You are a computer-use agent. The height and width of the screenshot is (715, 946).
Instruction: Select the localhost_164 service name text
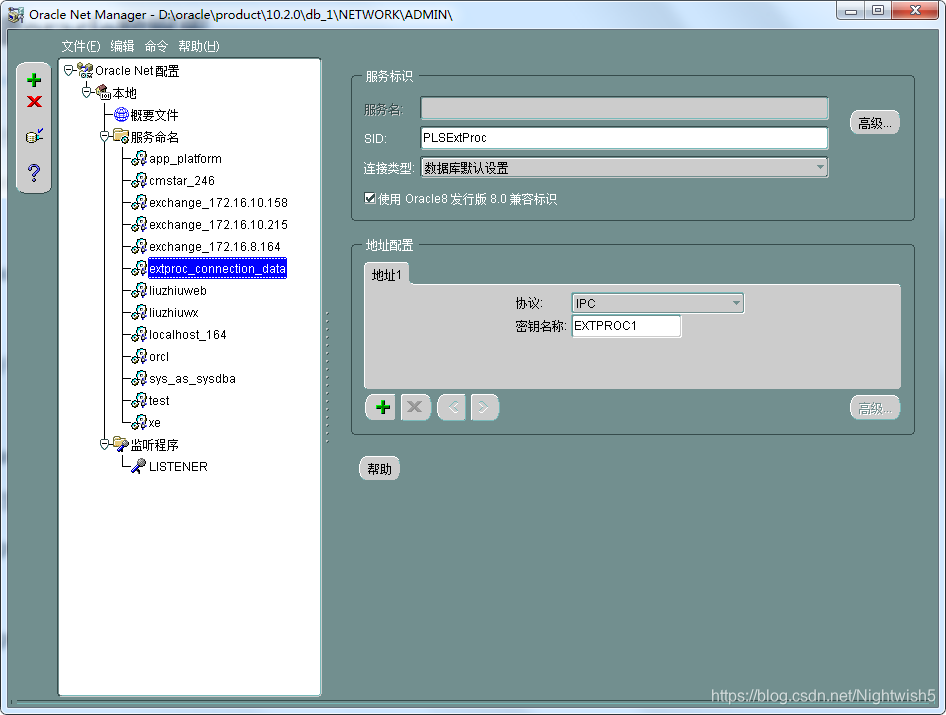click(x=188, y=334)
